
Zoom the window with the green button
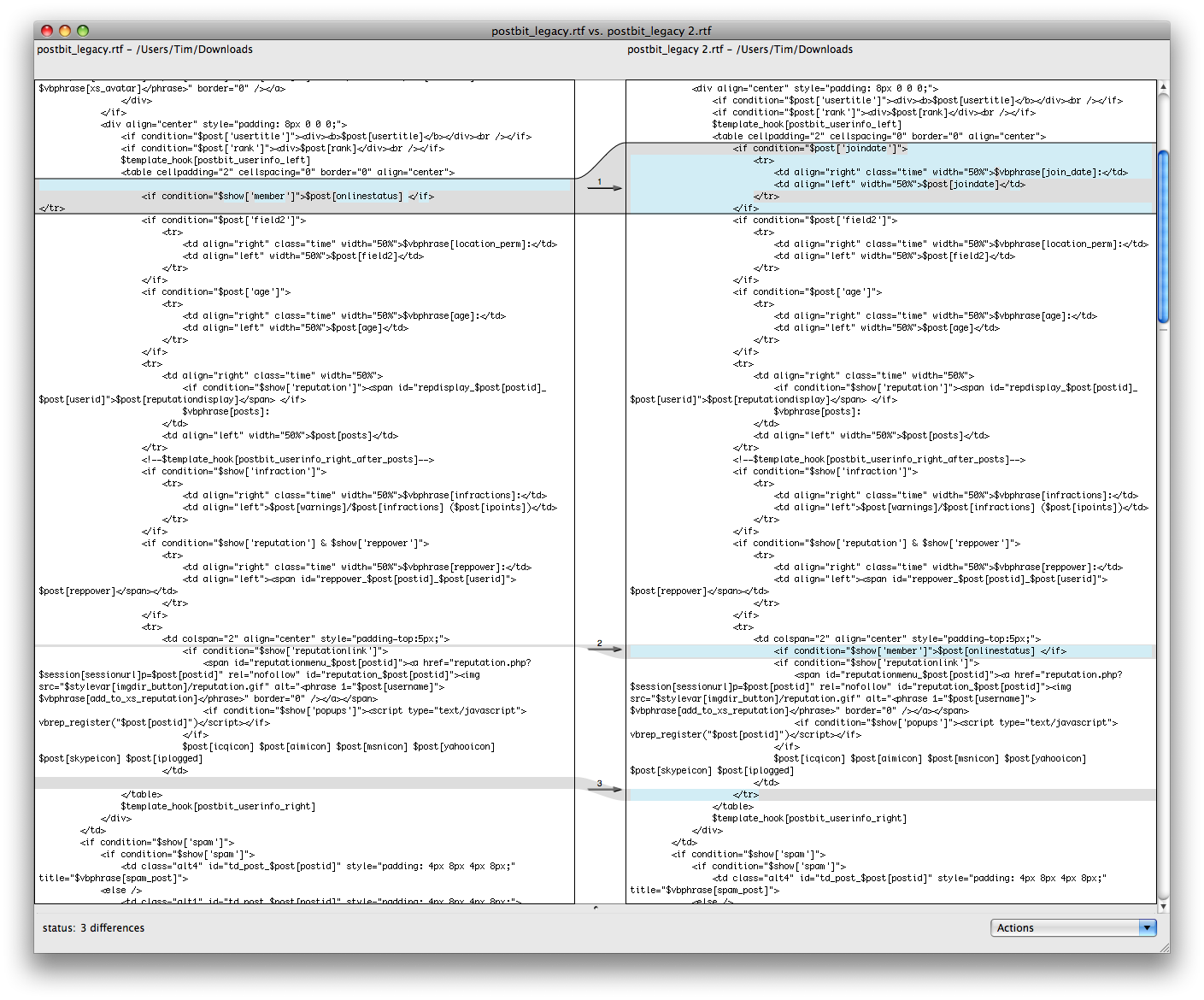click(x=83, y=31)
